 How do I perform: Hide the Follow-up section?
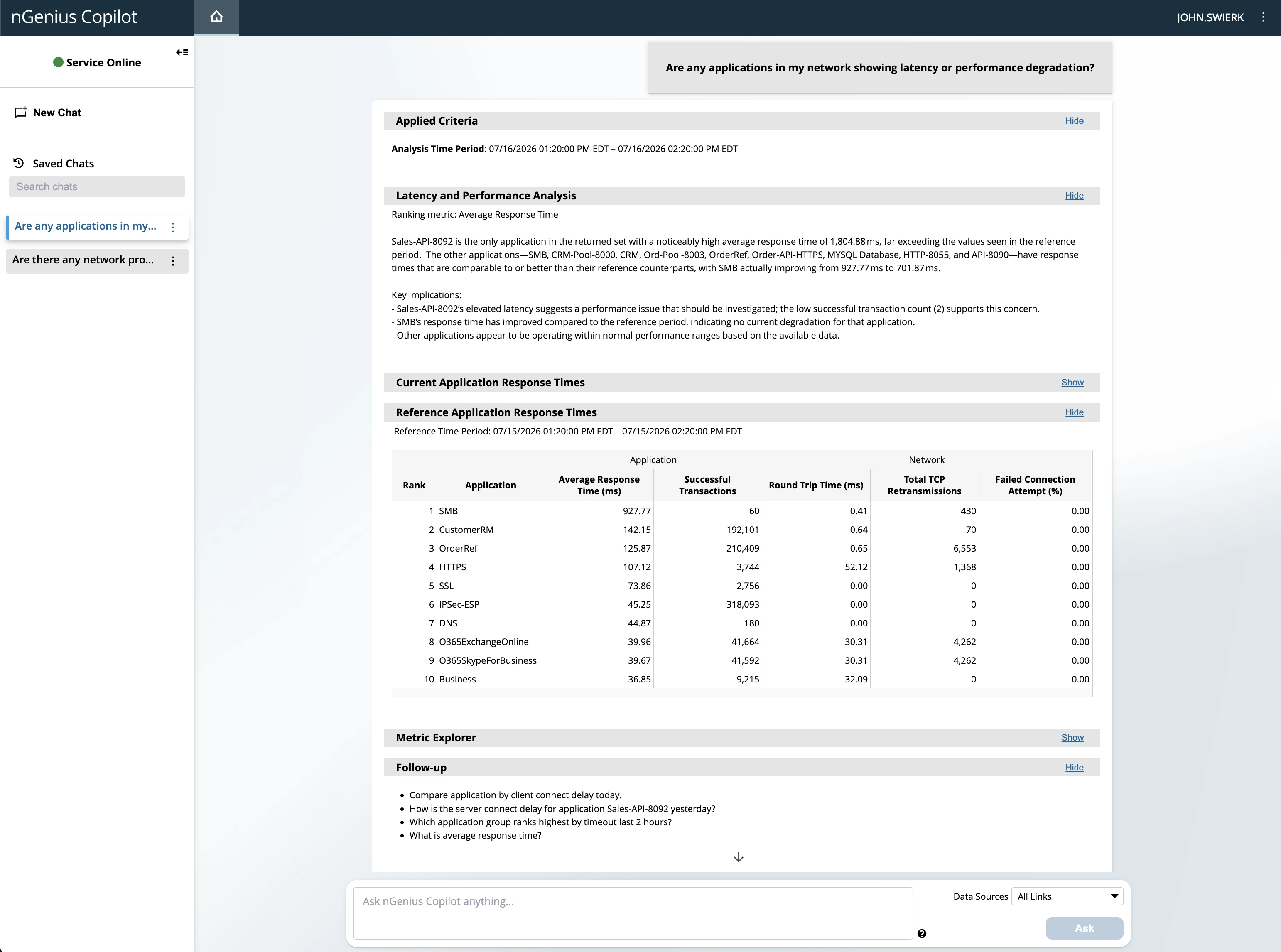coord(1074,768)
